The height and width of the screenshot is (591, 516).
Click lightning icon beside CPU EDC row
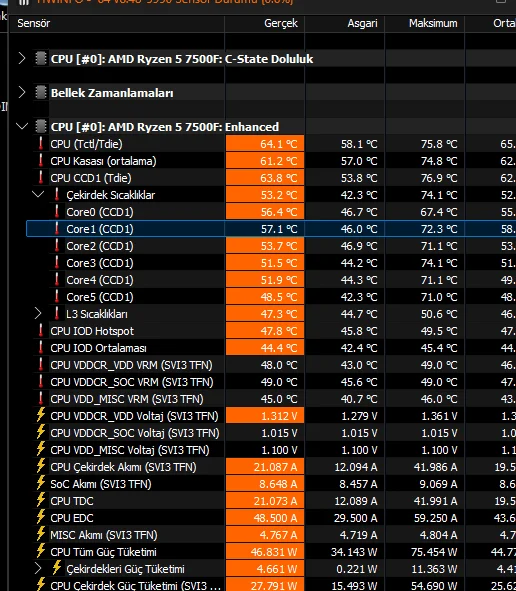(41, 517)
